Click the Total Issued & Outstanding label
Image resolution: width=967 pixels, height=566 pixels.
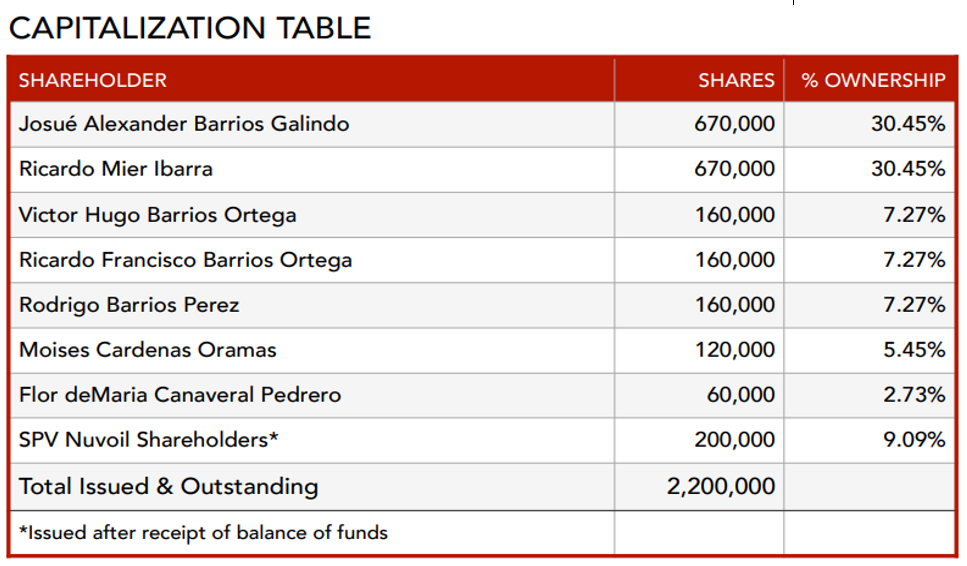168,487
